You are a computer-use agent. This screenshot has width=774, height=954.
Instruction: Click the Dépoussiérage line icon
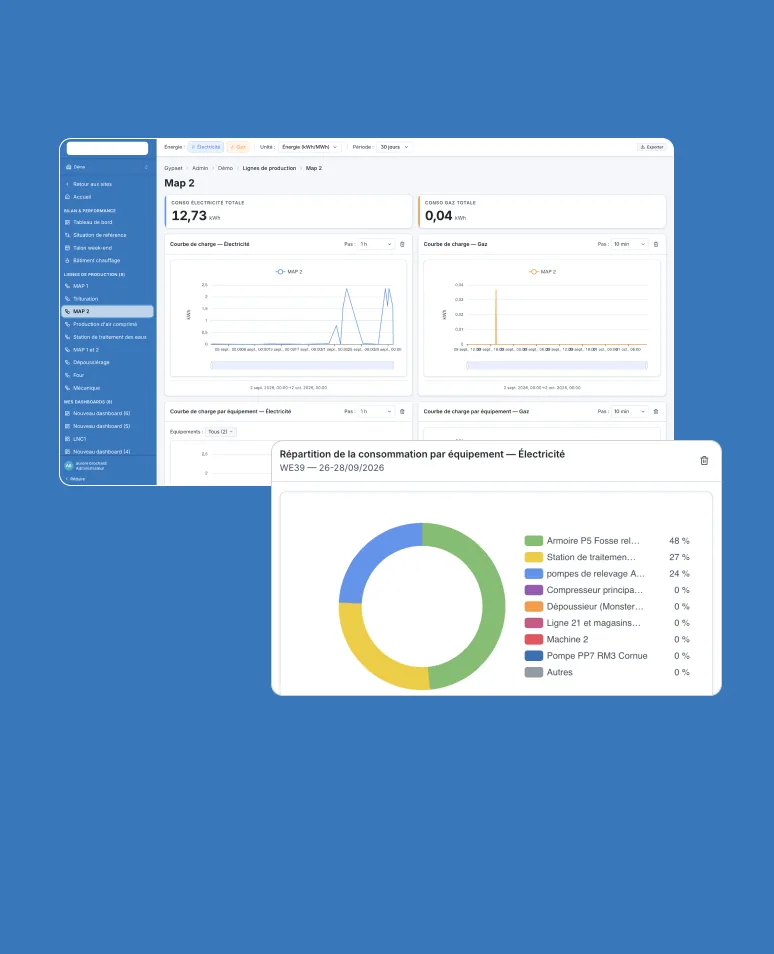coord(68,362)
